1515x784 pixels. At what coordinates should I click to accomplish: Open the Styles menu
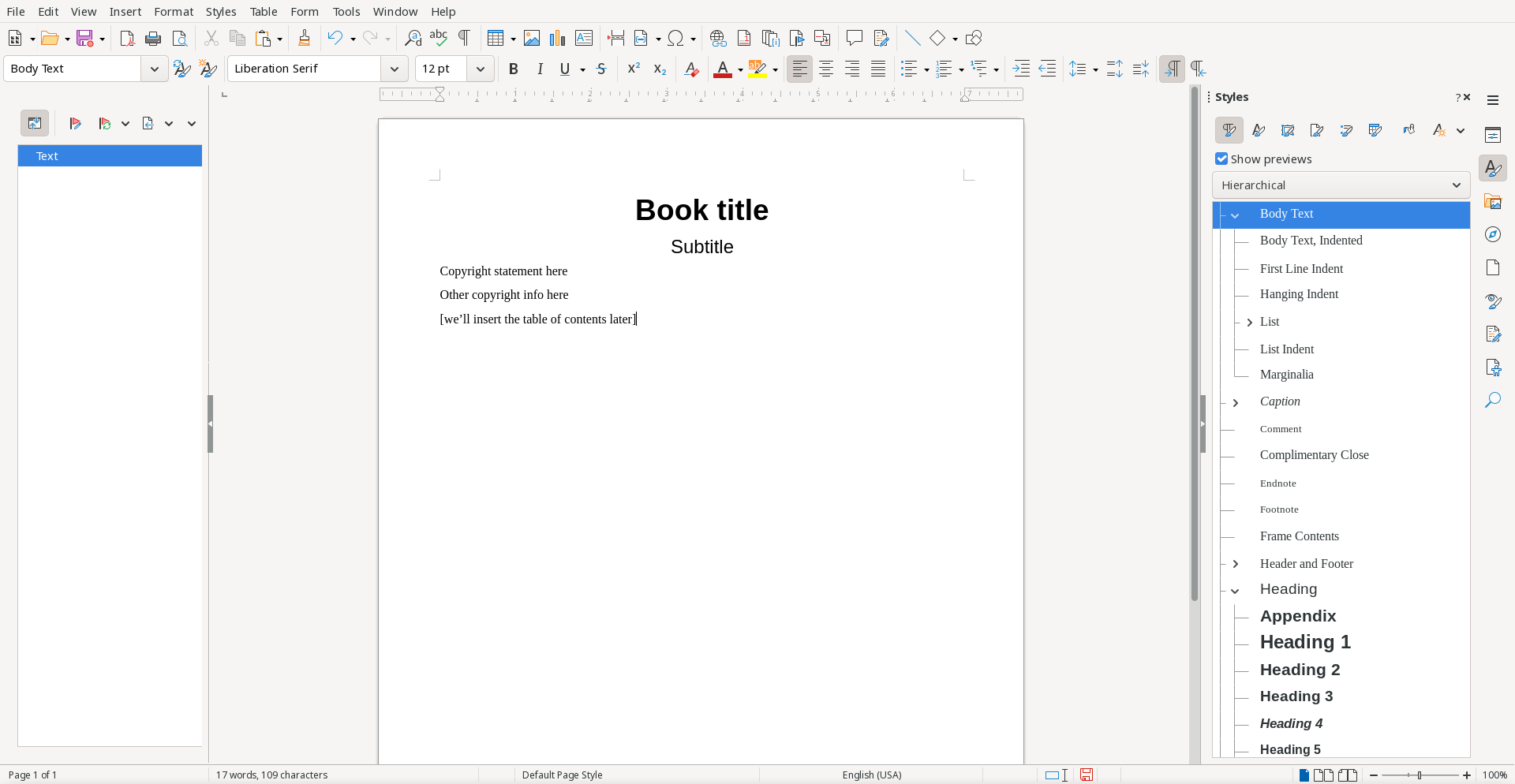pos(221,12)
